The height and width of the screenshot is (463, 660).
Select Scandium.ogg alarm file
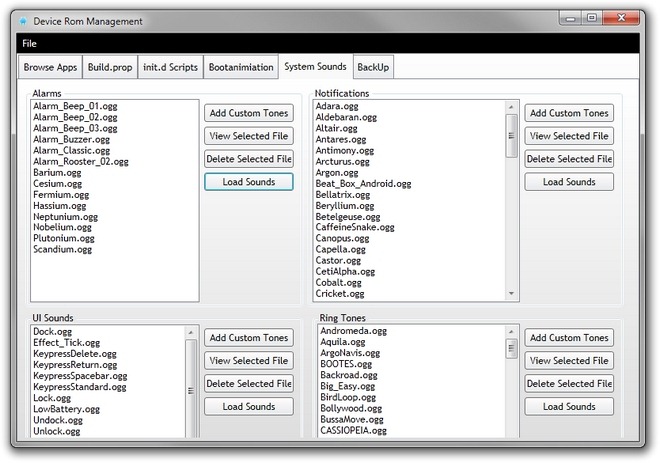[63, 249]
